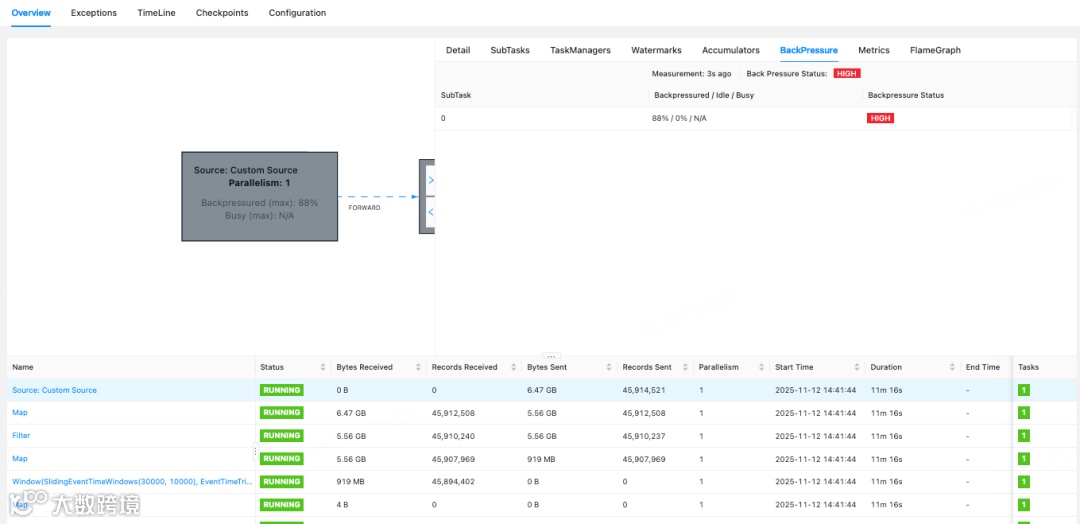View the Watermarks sub-tab

point(656,50)
